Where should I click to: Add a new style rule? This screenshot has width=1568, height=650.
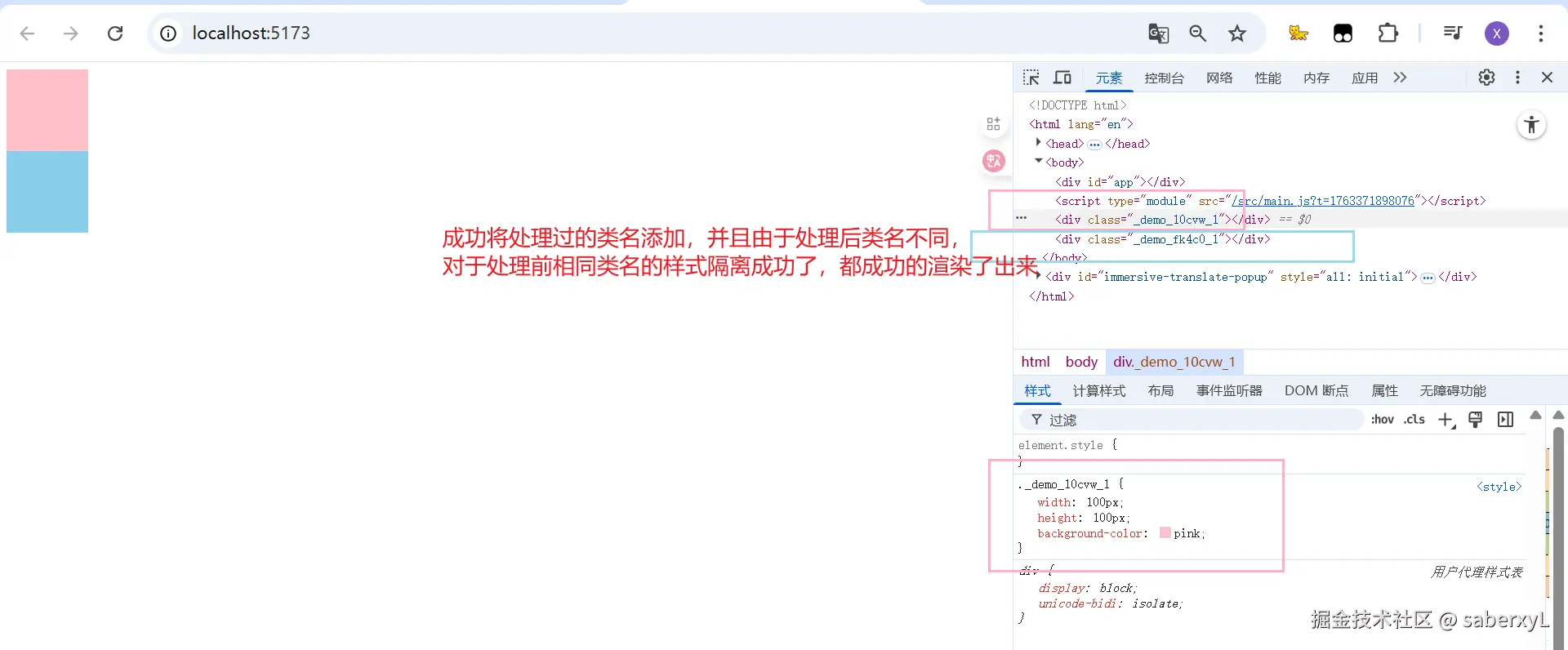1445,420
